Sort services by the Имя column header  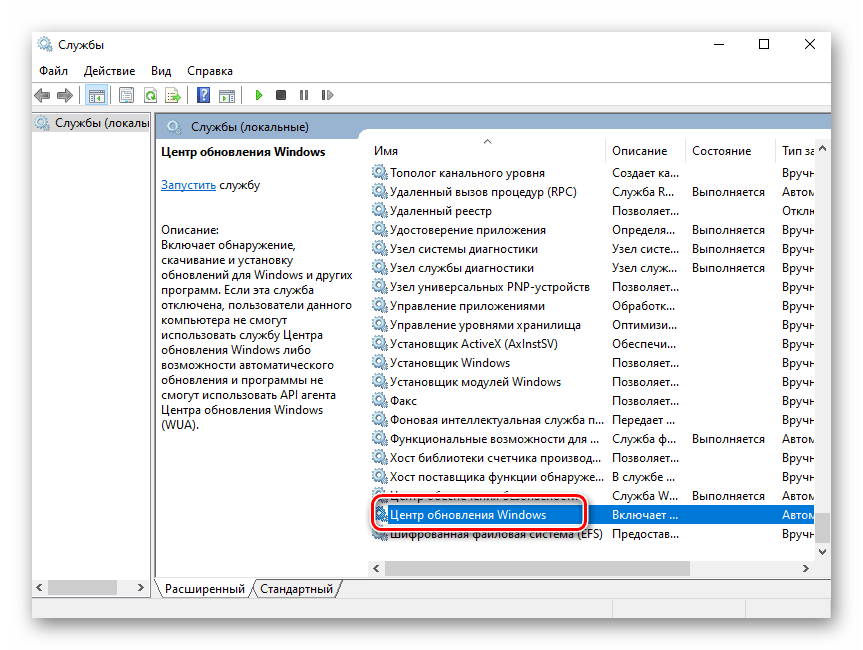click(386, 151)
